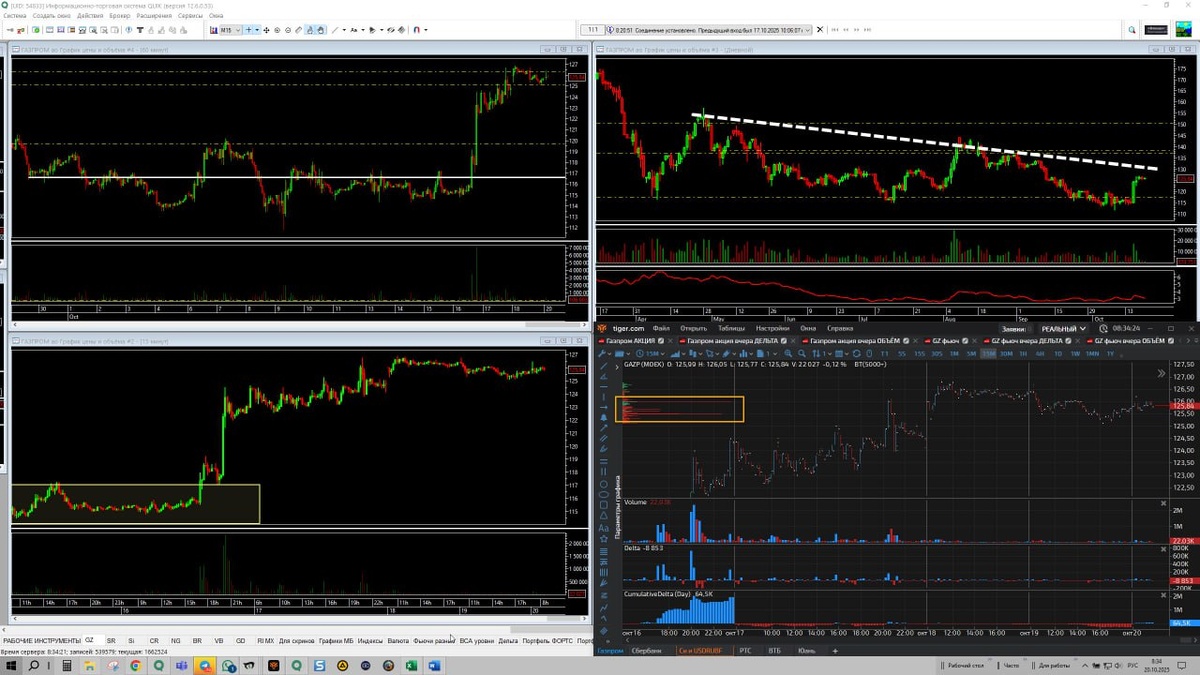Open the Таблицы menu in Tiger window
Image resolution: width=1200 pixels, height=675 pixels.
[731, 328]
